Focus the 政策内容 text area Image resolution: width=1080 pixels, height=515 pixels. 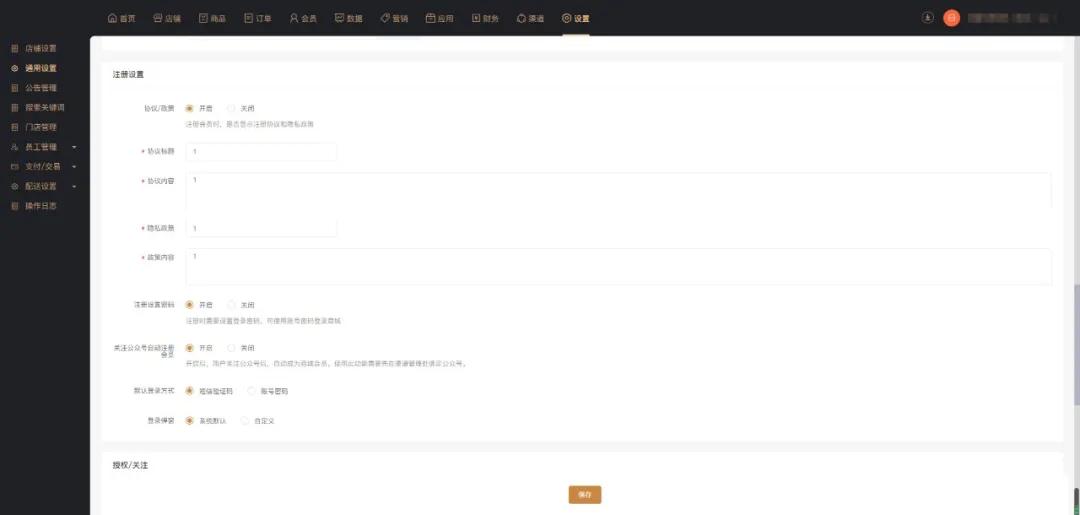619,266
